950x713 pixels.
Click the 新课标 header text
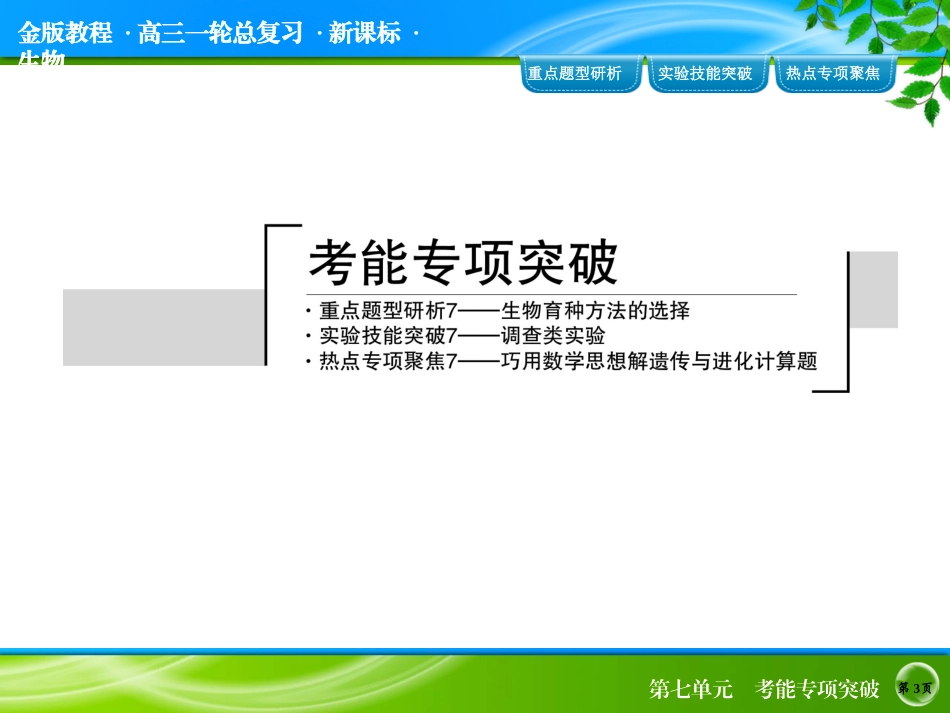(x=365, y=33)
